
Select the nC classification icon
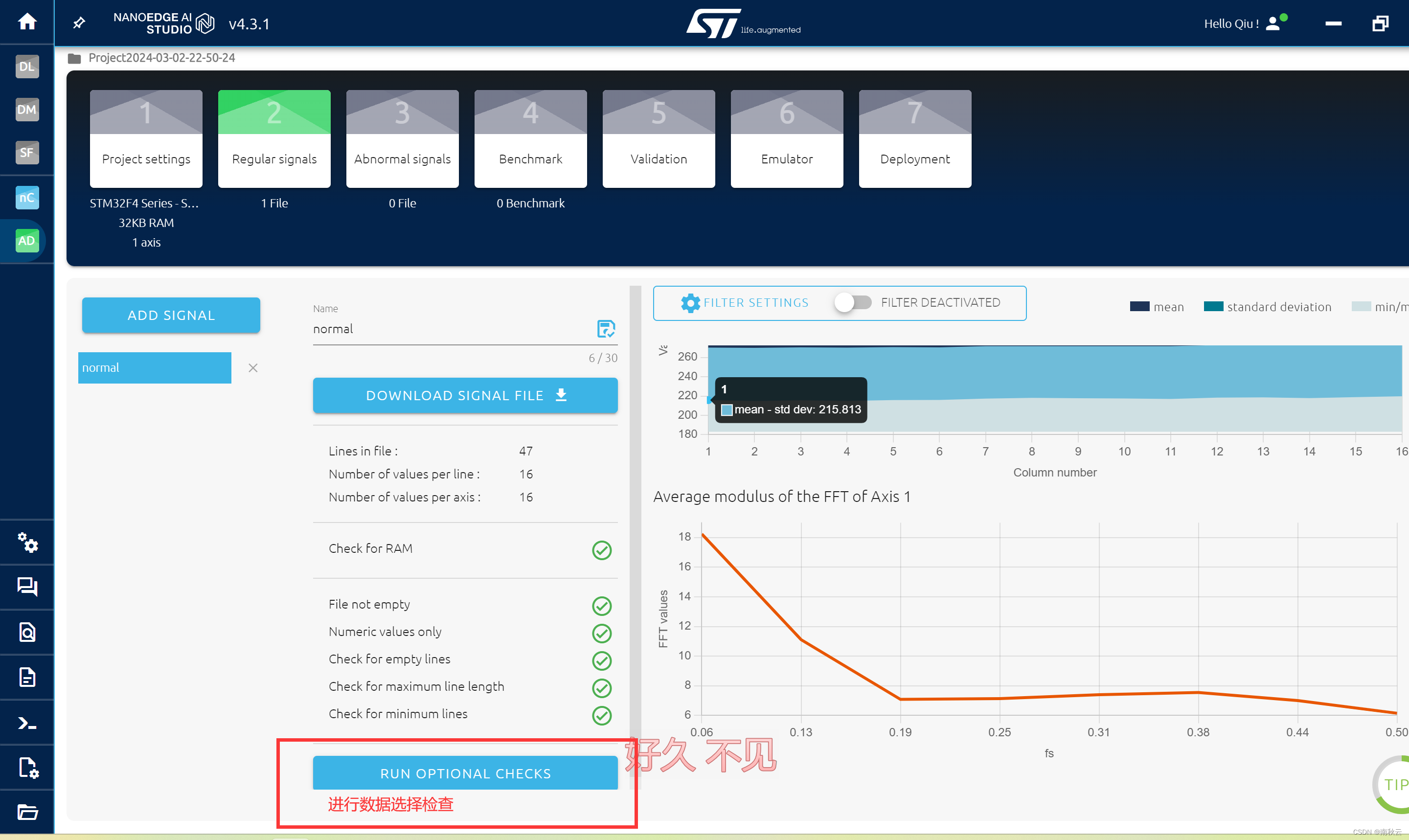[26, 198]
